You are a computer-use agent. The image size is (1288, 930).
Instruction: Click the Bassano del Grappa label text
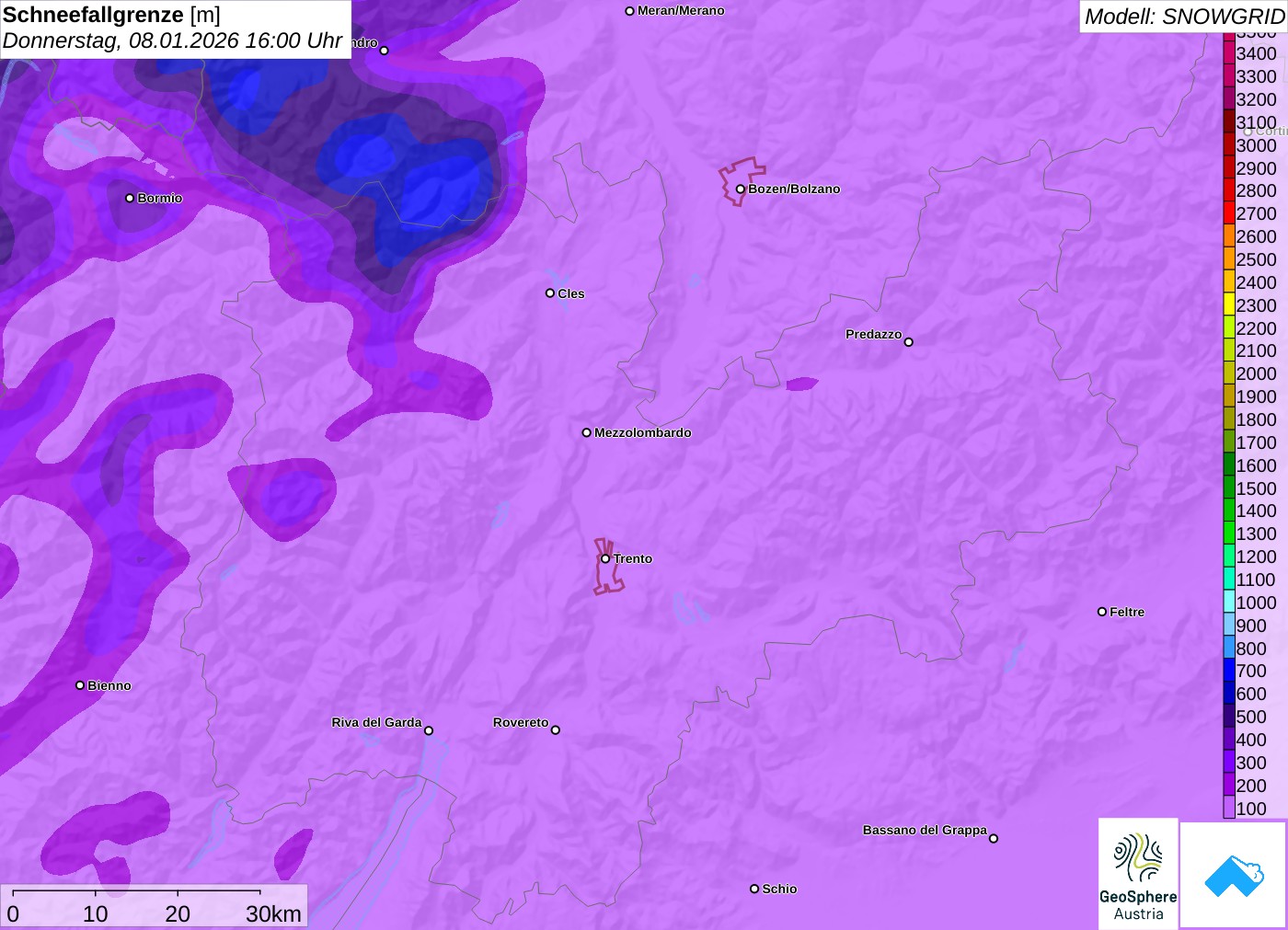925,830
